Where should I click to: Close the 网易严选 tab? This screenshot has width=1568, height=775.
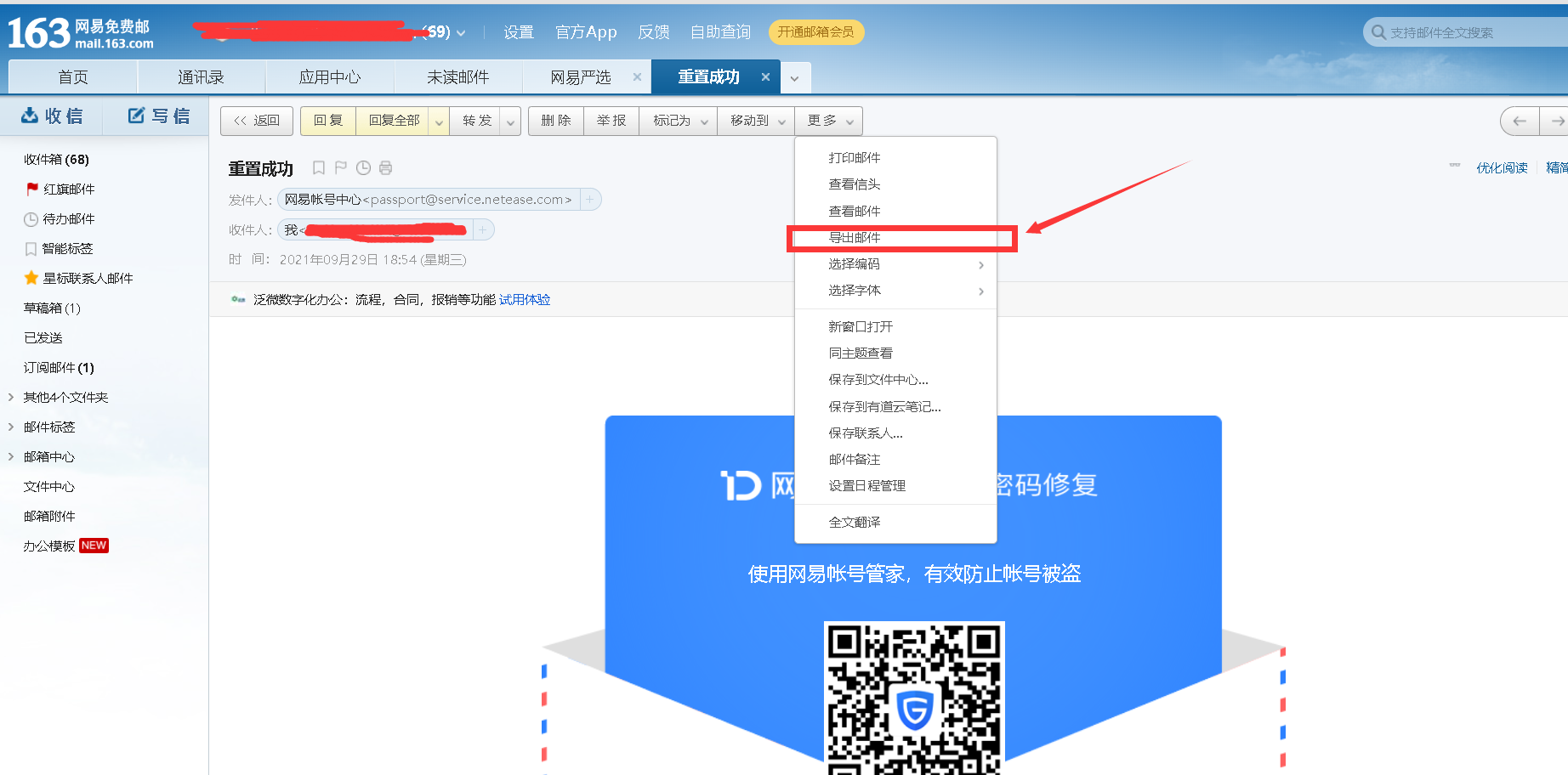(637, 77)
